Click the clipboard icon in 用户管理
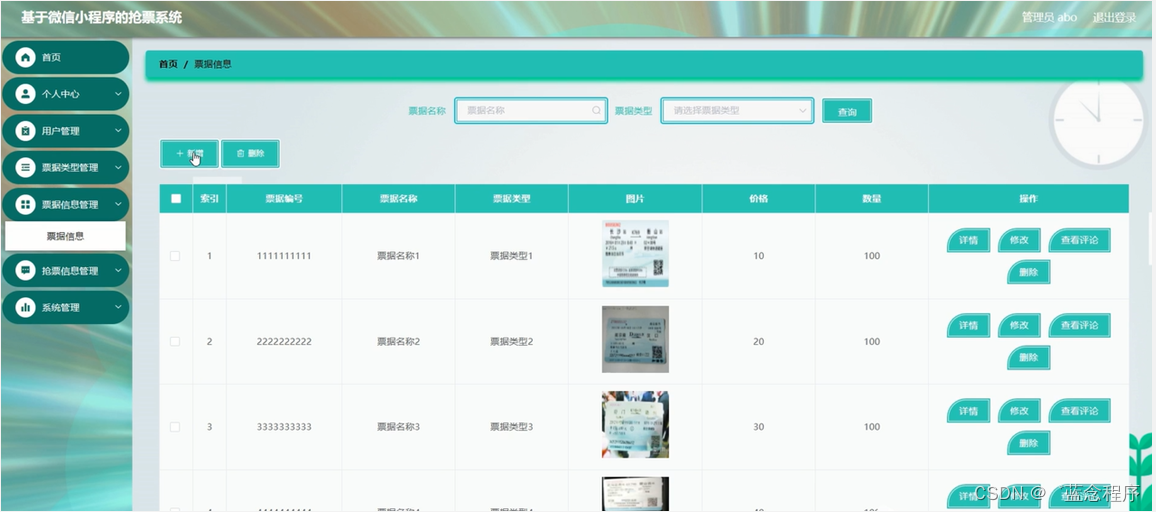 [x=26, y=131]
